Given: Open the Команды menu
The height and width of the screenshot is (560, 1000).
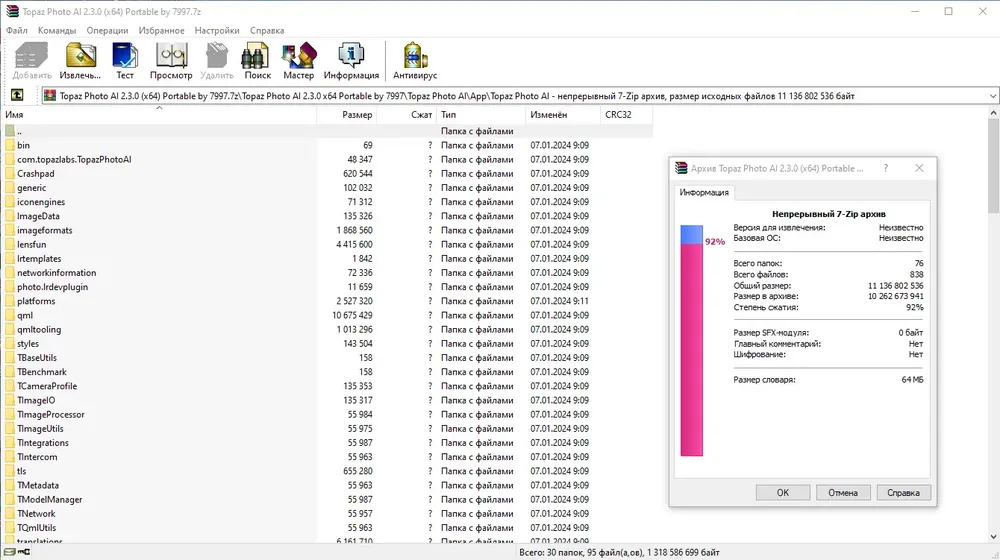Looking at the screenshot, I should [x=57, y=30].
